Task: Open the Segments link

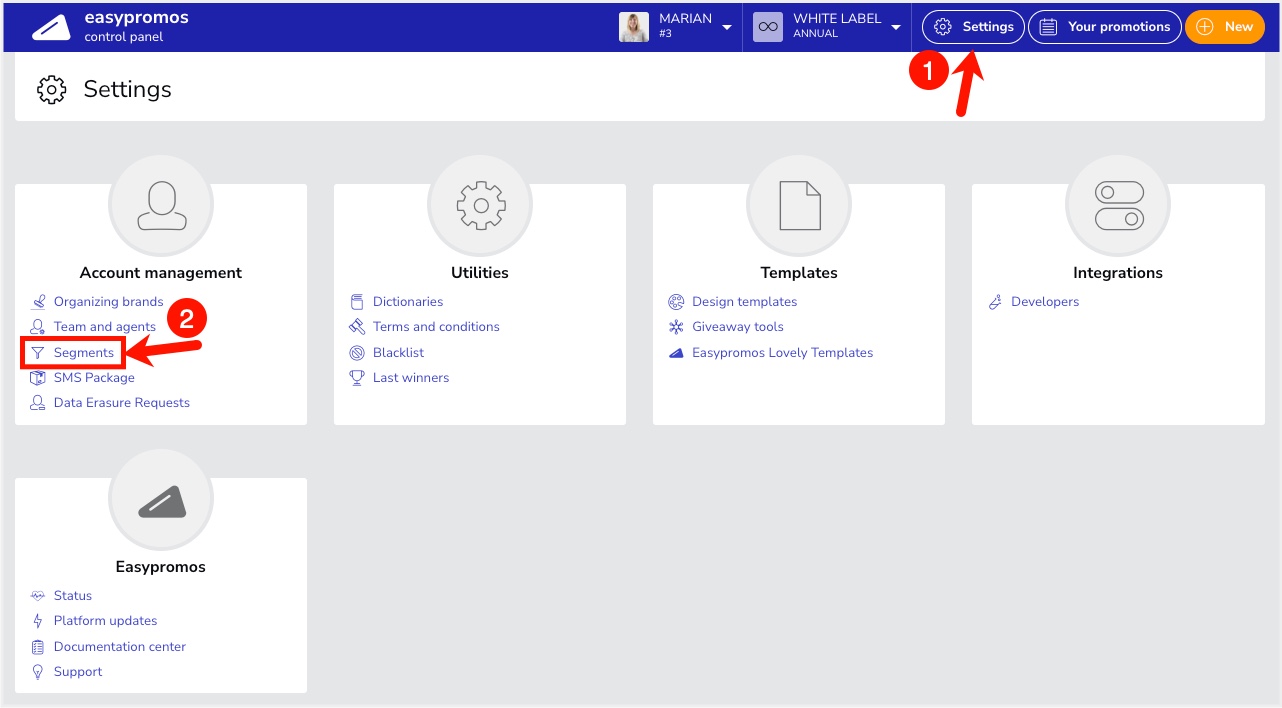Action: pyautogui.click(x=84, y=352)
